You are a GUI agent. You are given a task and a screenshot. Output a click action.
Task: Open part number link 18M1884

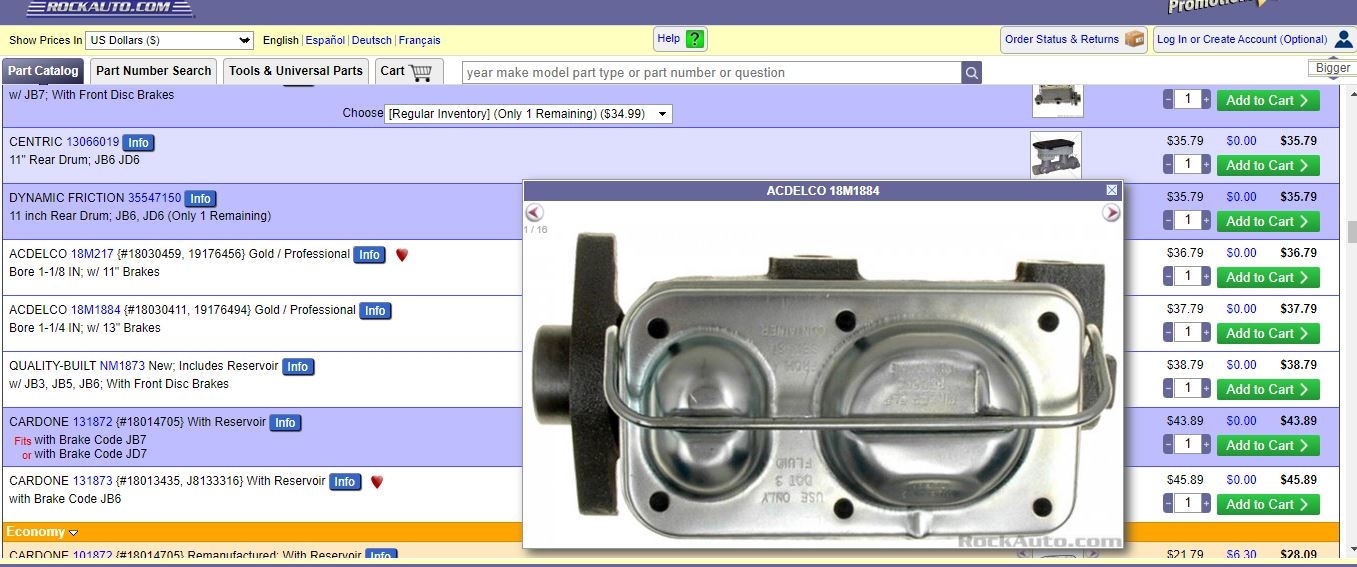[95, 310]
